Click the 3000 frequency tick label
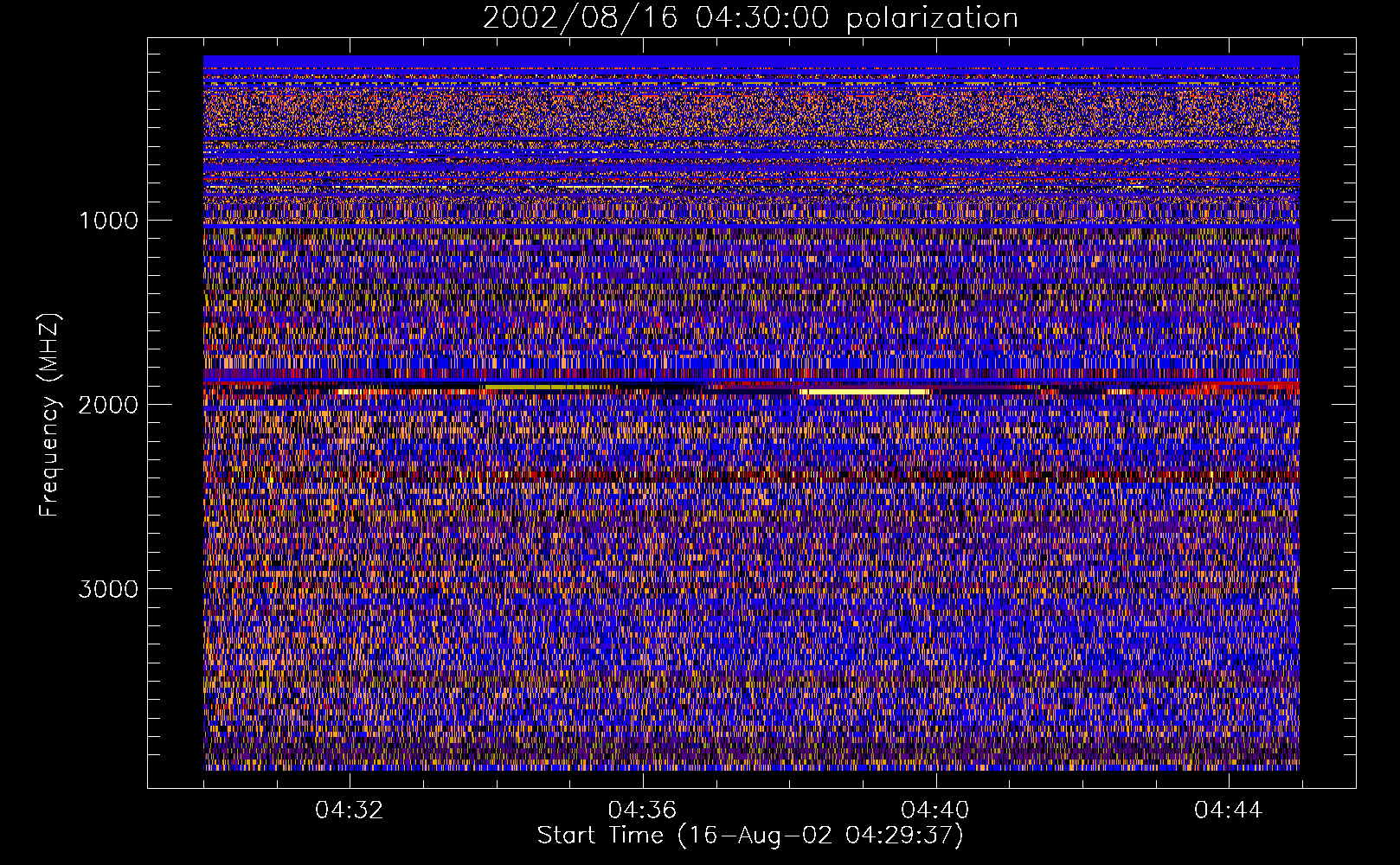Image resolution: width=1400 pixels, height=865 pixels. [108, 589]
